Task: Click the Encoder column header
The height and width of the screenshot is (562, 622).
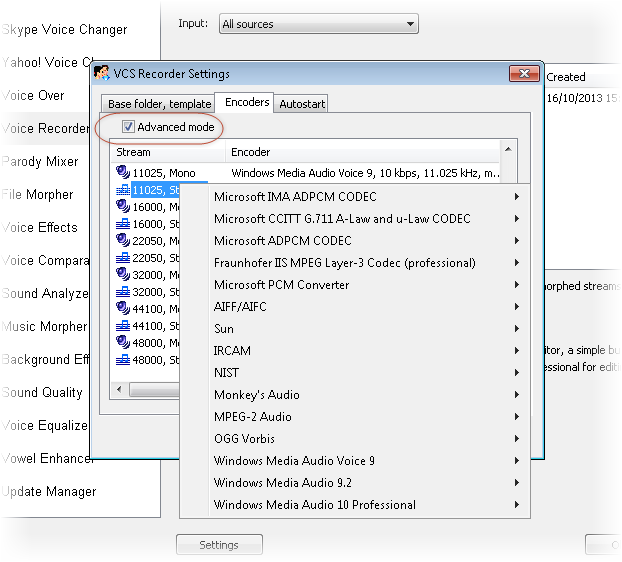Action: click(363, 152)
